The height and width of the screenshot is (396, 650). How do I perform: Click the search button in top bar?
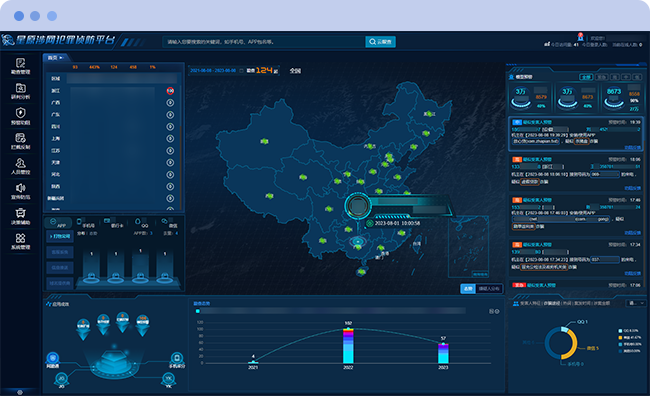click(x=380, y=42)
